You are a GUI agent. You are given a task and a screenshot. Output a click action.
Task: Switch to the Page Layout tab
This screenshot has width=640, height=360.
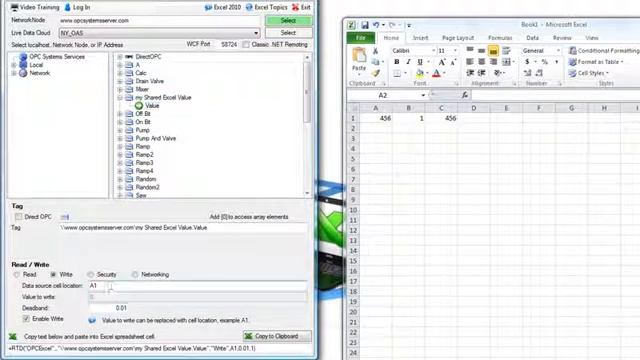[458, 38]
